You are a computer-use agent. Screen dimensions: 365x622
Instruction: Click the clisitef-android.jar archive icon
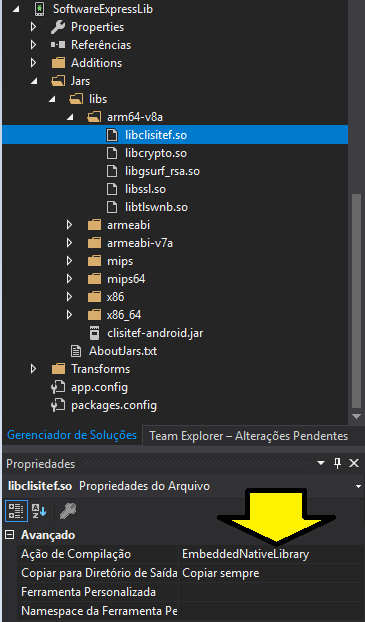[x=94, y=333]
